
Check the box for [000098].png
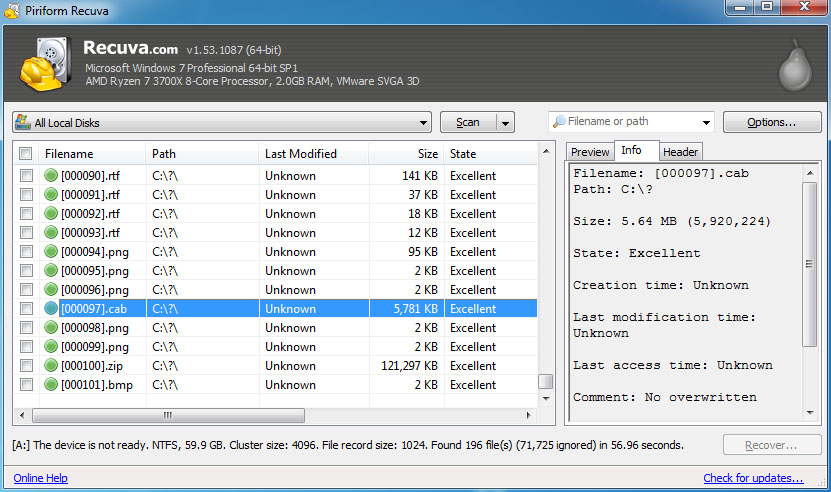click(x=26, y=327)
